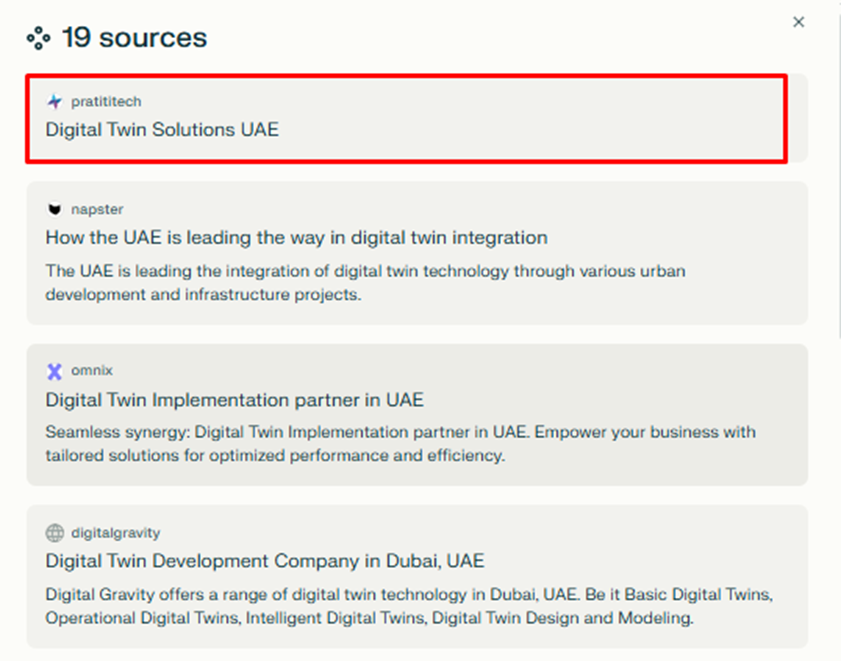Click the omnix Seamless synergy description text
The height and width of the screenshot is (661, 841).
click(x=400, y=444)
